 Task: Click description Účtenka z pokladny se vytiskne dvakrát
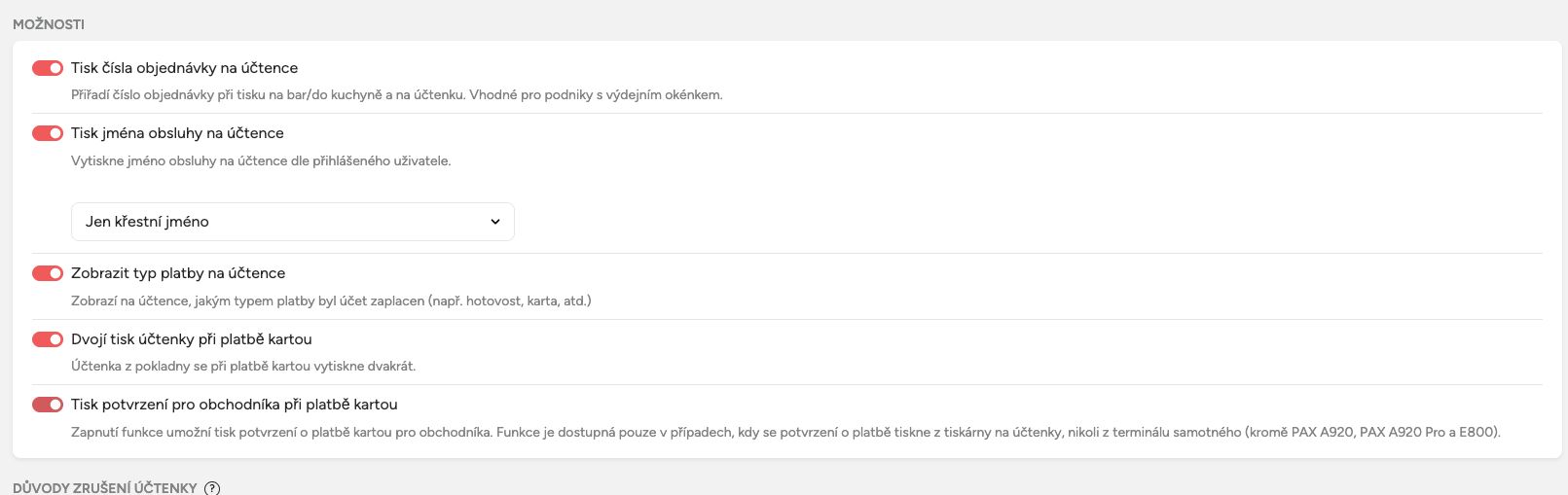pos(243,367)
